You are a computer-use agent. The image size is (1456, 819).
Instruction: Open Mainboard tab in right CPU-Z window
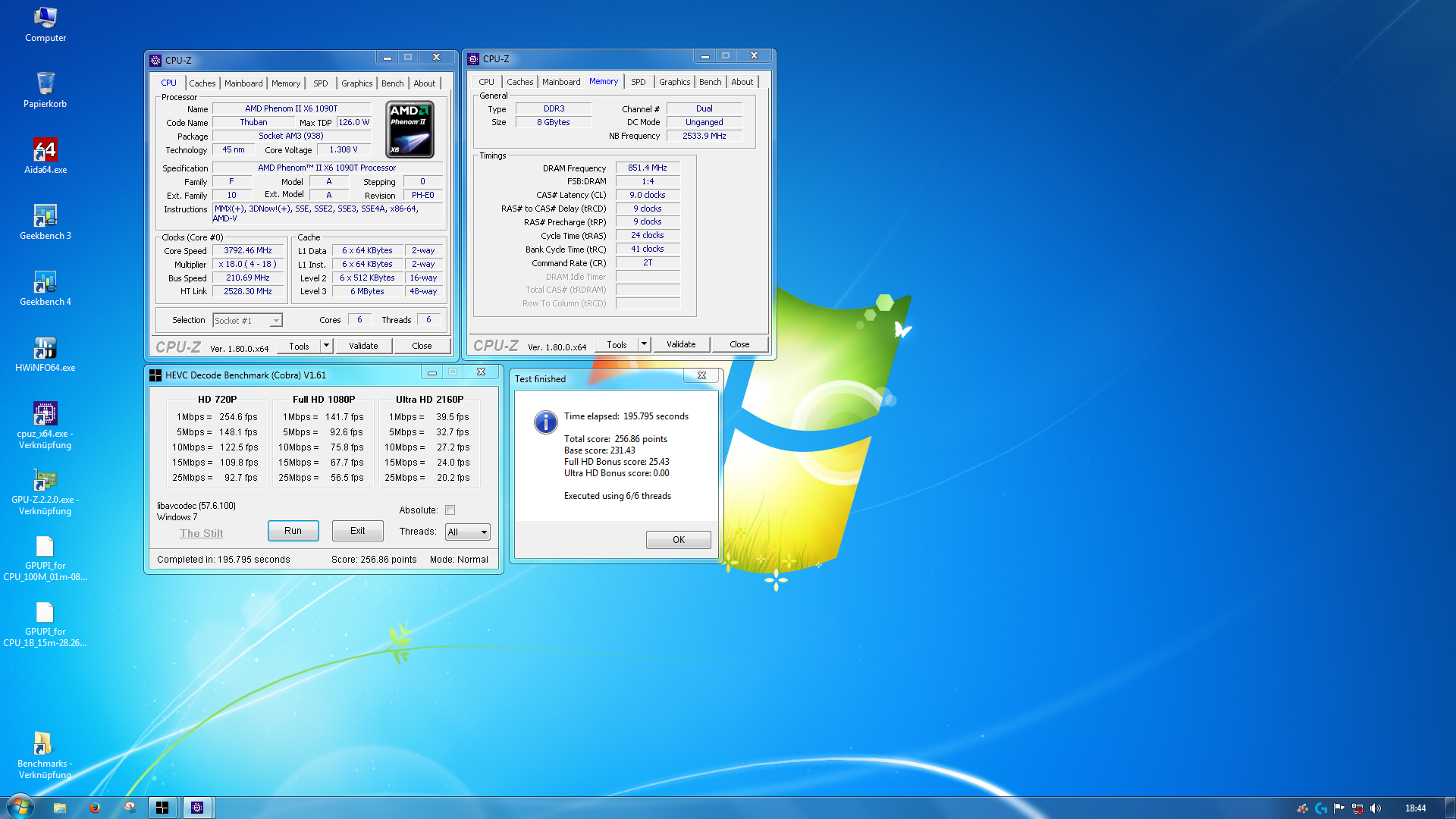click(x=561, y=82)
